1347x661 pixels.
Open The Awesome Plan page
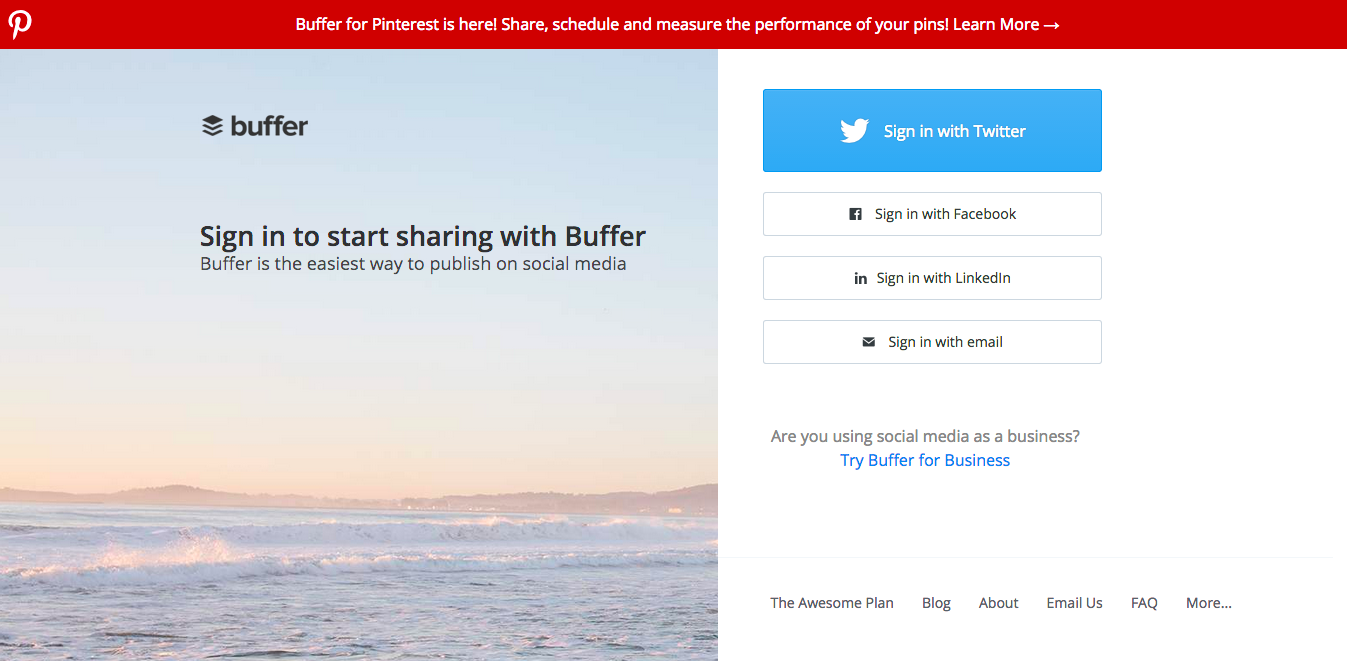831,602
